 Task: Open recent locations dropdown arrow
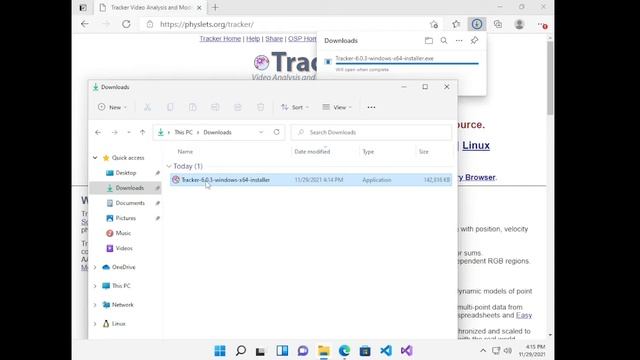click(129, 132)
